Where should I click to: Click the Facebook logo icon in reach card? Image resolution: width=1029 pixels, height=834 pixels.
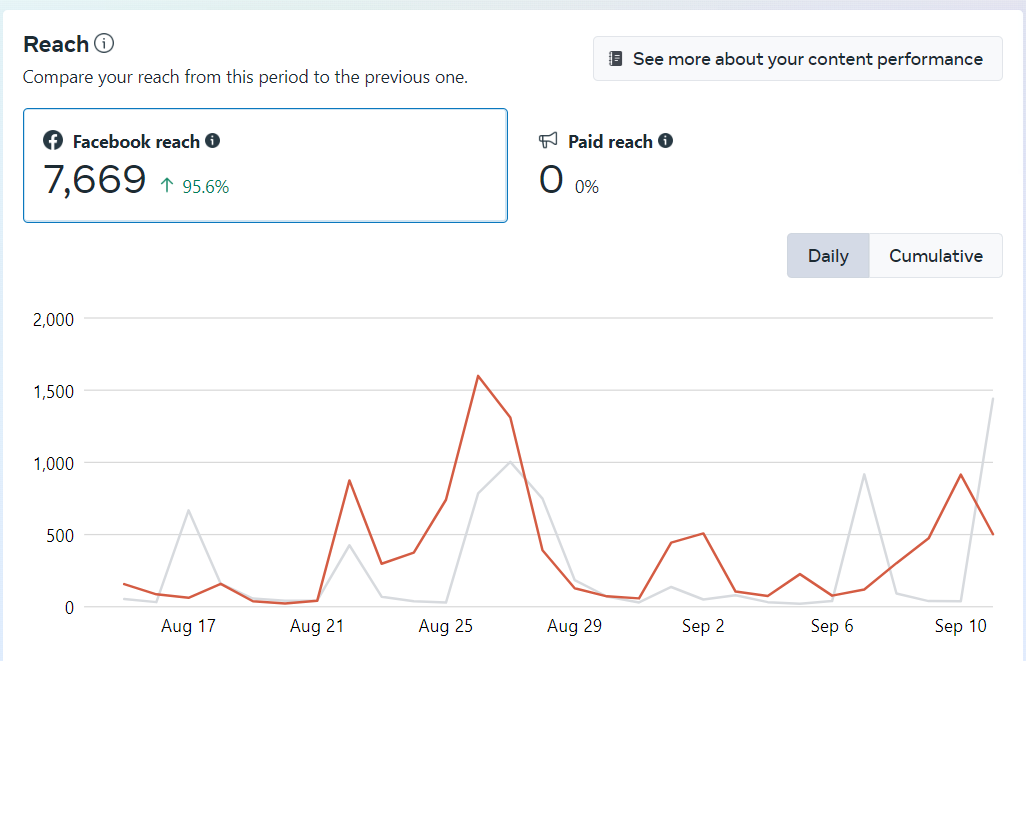[x=53, y=141]
